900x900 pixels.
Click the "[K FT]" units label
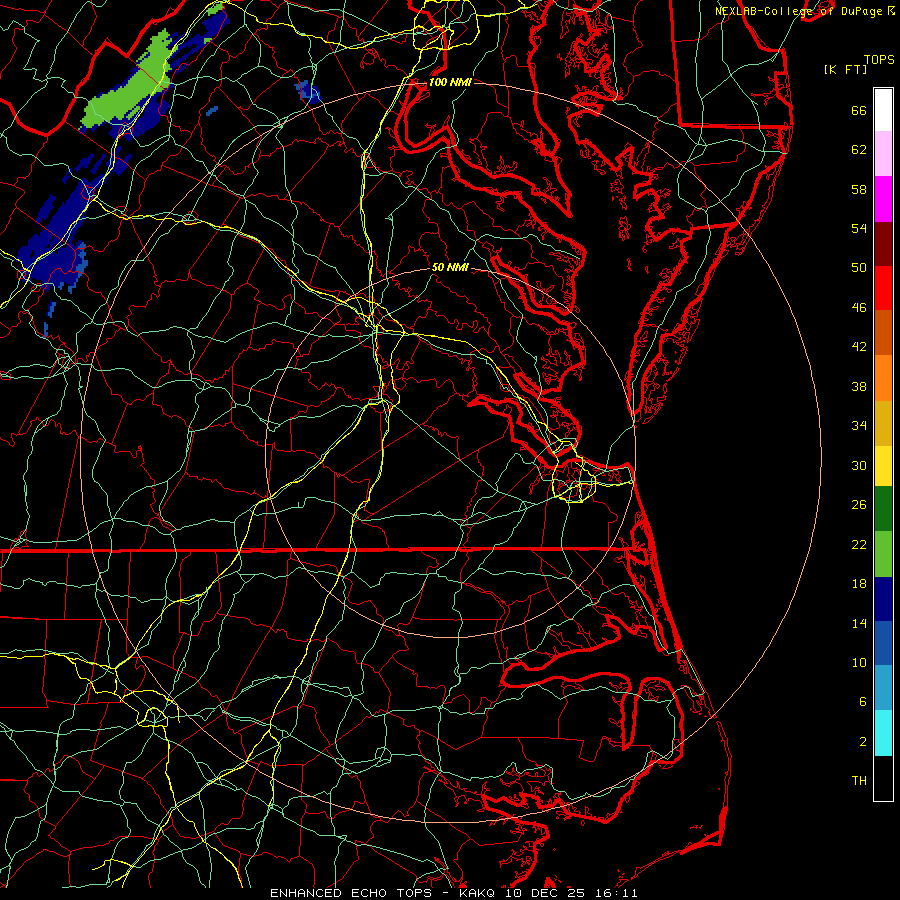click(x=845, y=70)
